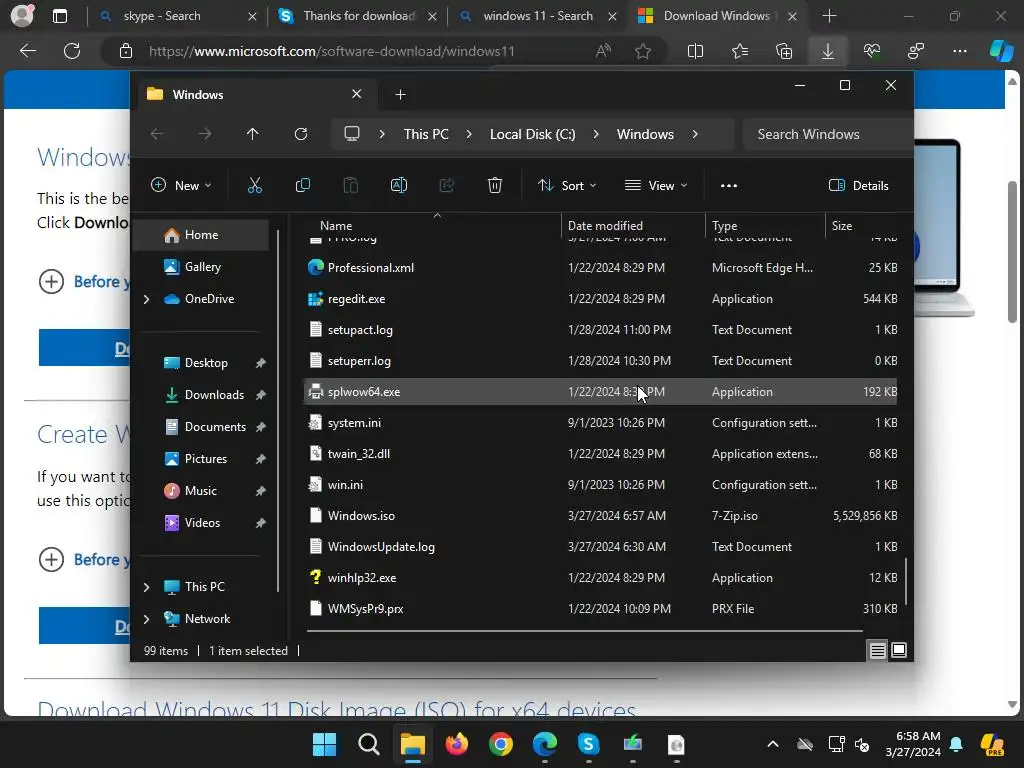The image size is (1024, 768).
Task: Toggle the Details pane button
Action: pyautogui.click(x=859, y=185)
